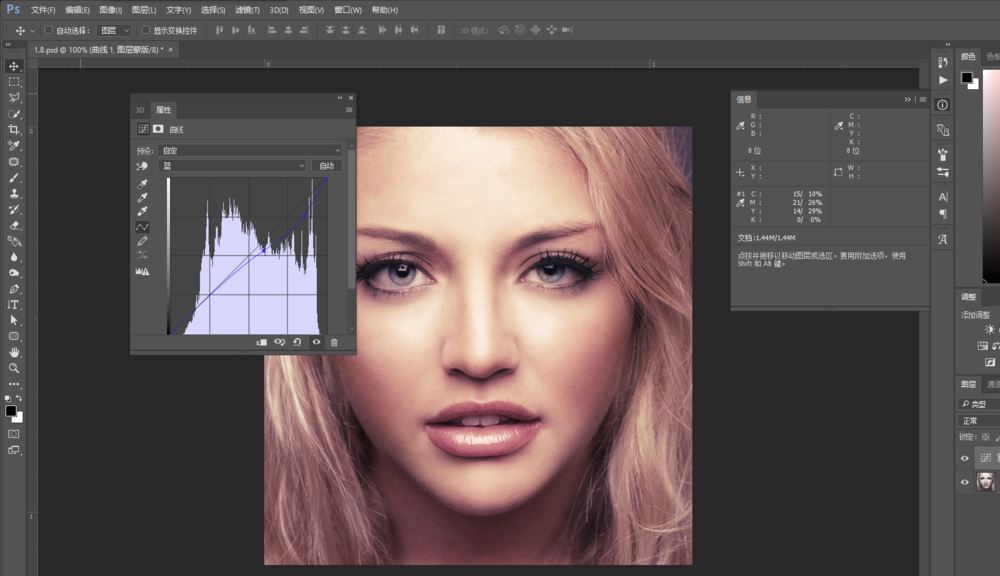Choose the pencil draw-curve mode
1000x576 pixels.
point(142,241)
